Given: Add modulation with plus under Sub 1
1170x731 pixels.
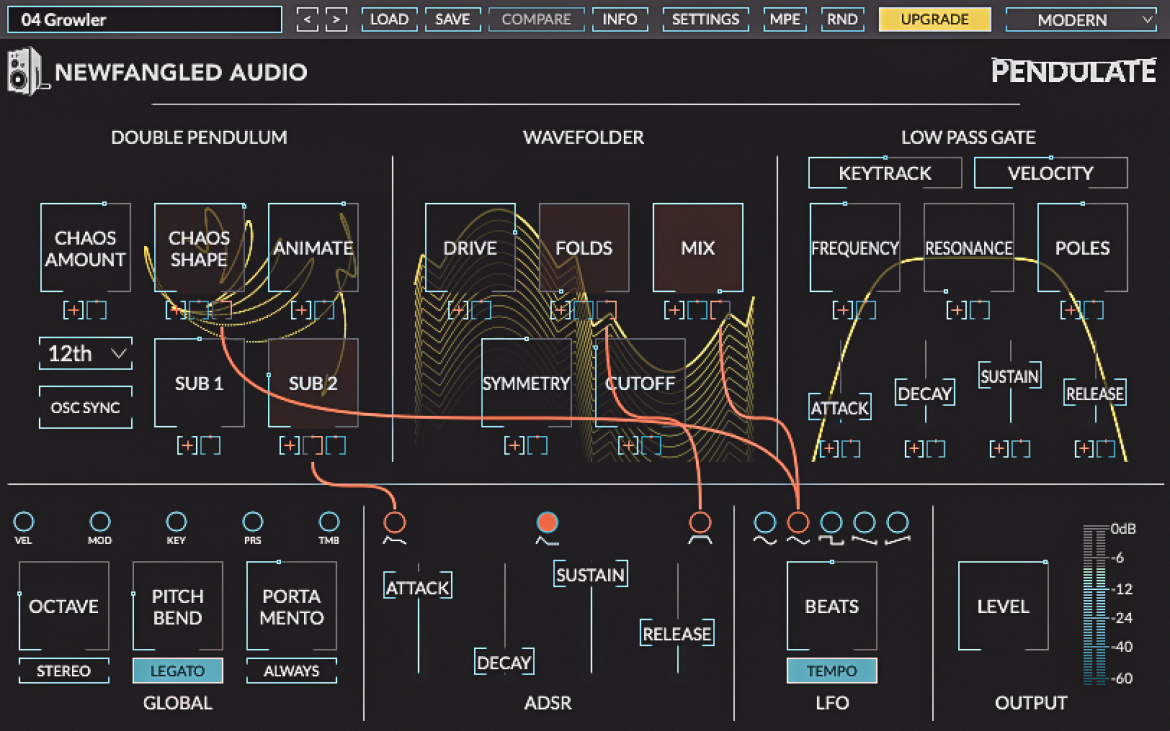Looking at the screenshot, I should click(x=187, y=446).
